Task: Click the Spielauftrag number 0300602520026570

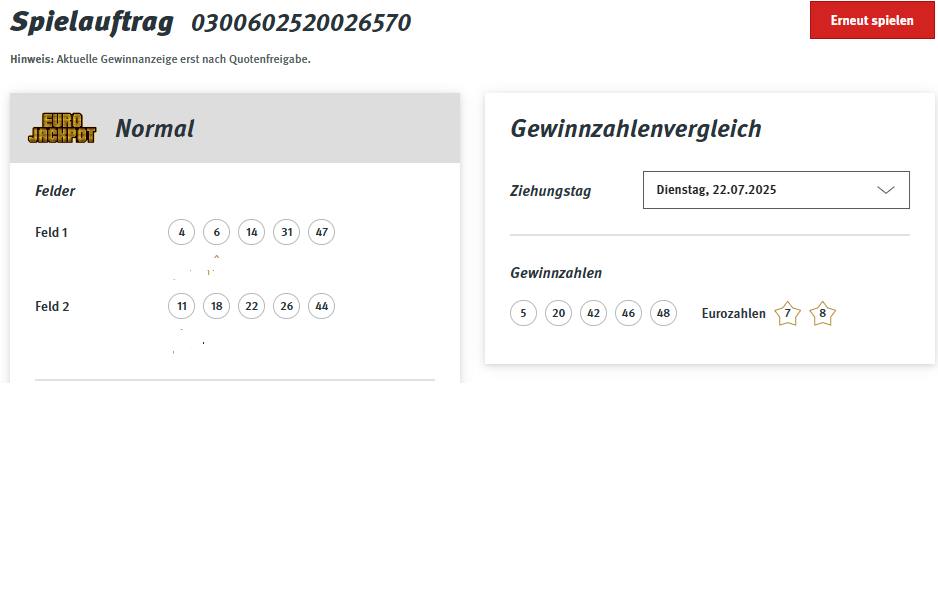Action: coord(301,23)
